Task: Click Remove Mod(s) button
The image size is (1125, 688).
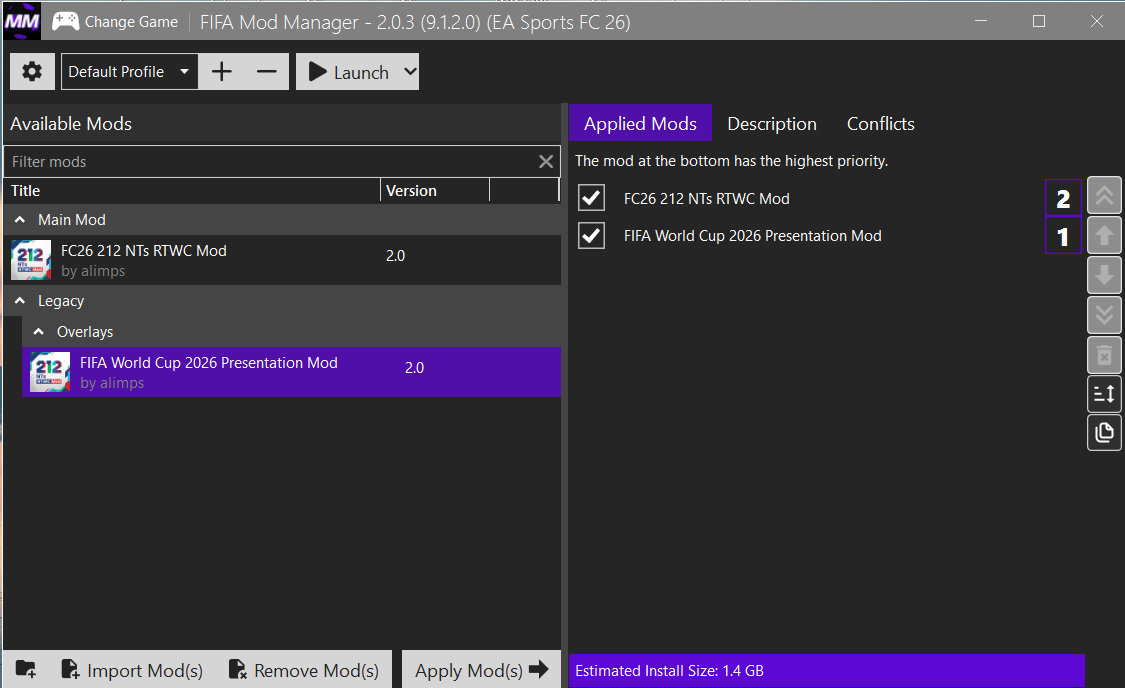Action: pyautogui.click(x=303, y=670)
